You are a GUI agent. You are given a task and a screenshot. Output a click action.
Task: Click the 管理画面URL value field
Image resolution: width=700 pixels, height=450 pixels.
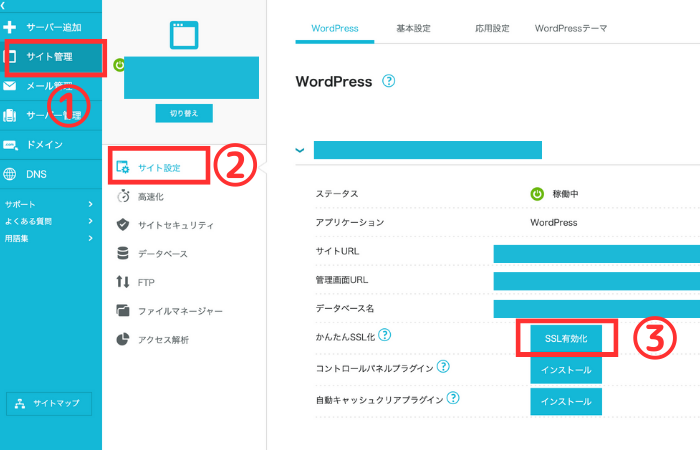(x=596, y=281)
